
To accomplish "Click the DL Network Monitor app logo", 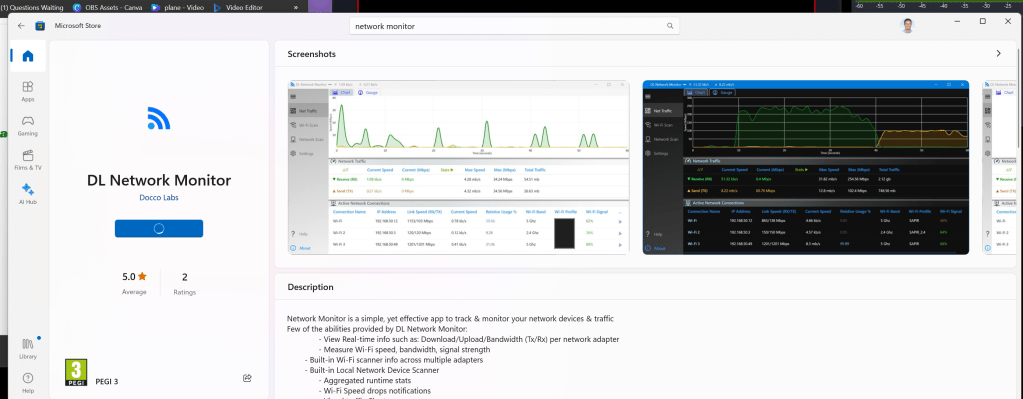I will (x=159, y=118).
